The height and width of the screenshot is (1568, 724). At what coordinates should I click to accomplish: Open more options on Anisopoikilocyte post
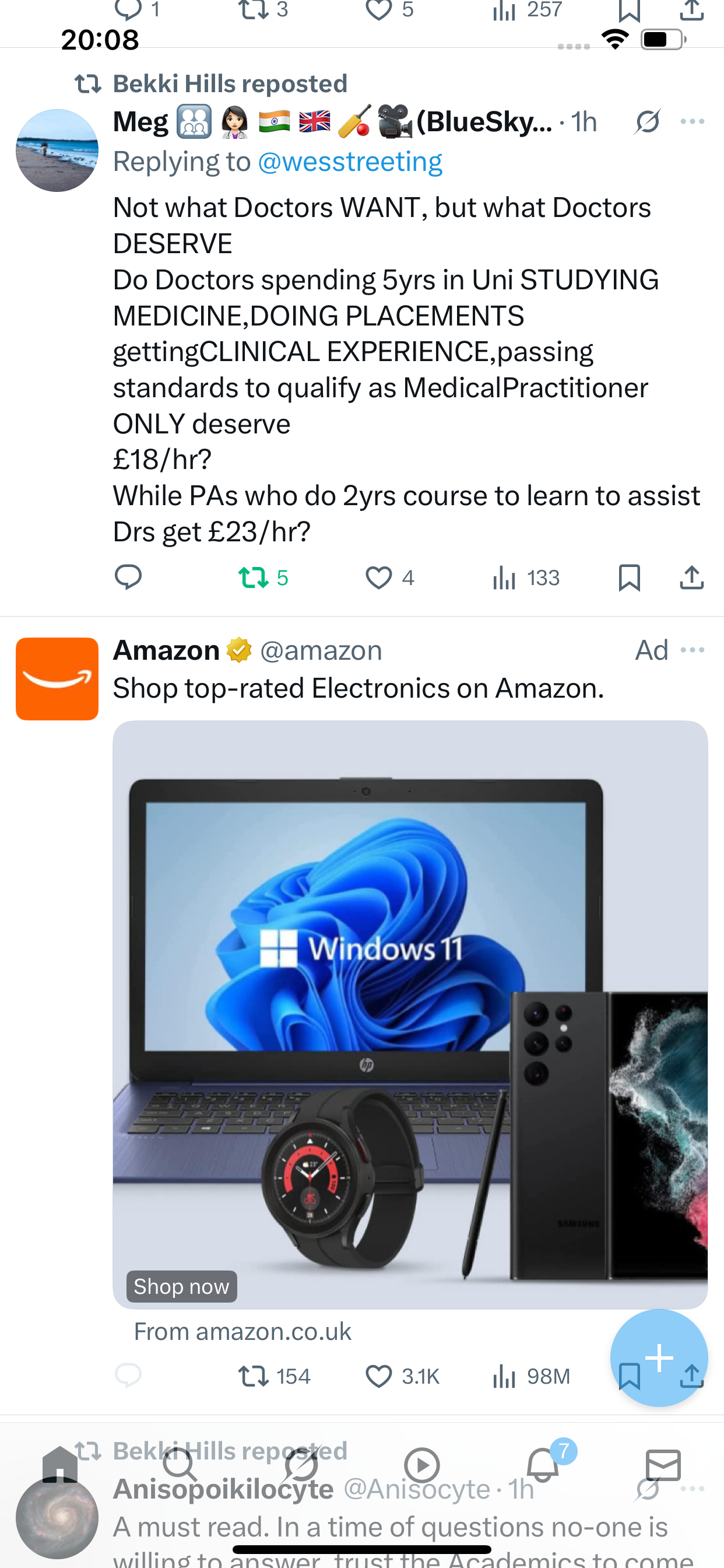[x=693, y=1489]
